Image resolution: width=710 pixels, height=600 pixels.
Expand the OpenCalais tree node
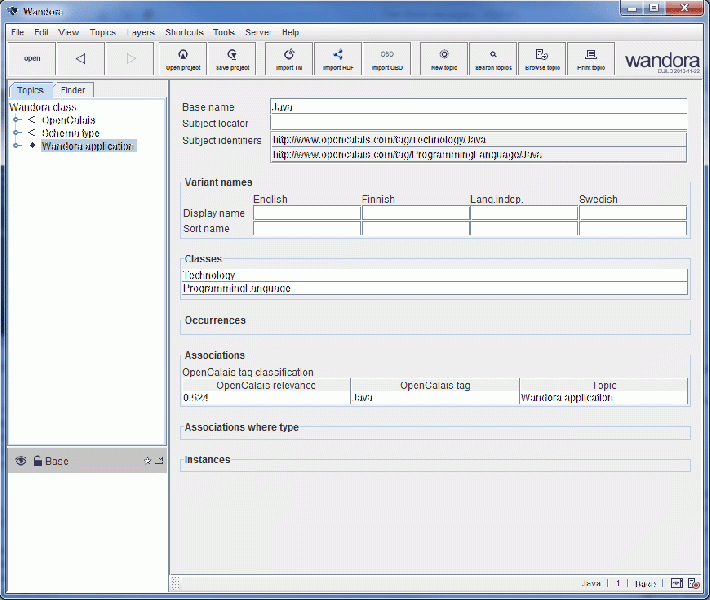pyautogui.click(x=16, y=120)
